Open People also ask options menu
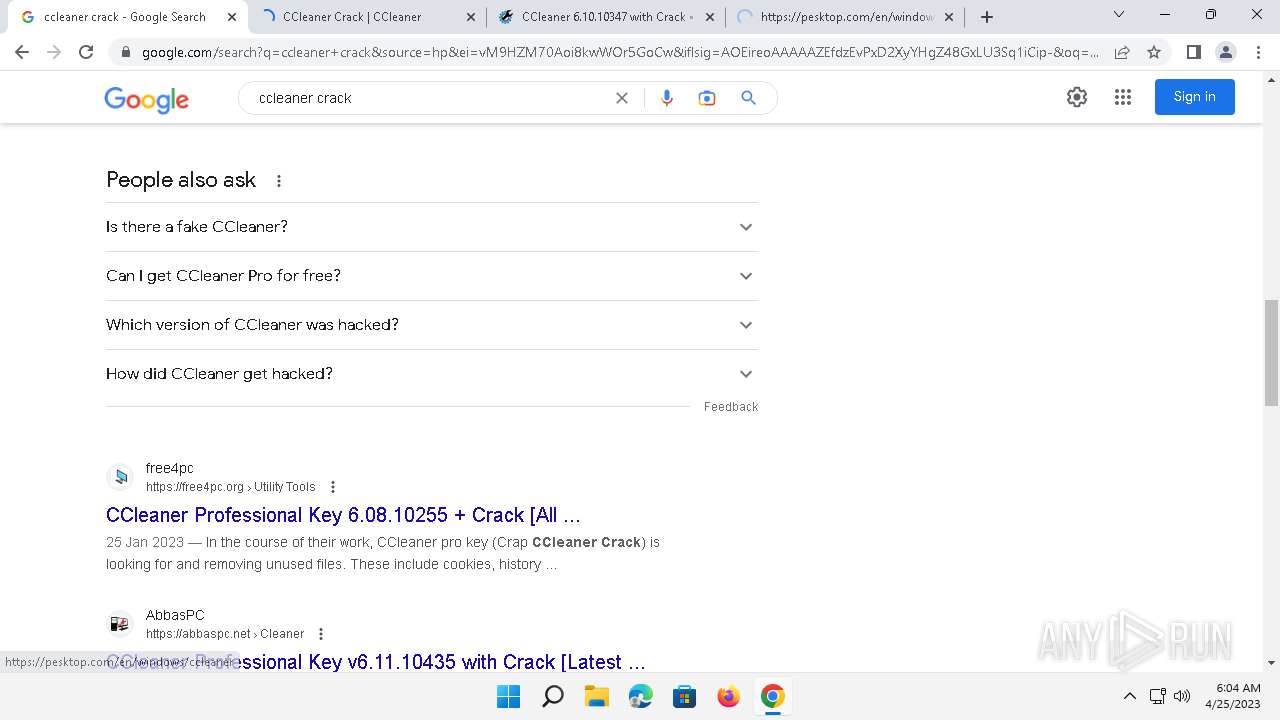Viewport: 1280px width, 720px height. pyautogui.click(x=279, y=181)
